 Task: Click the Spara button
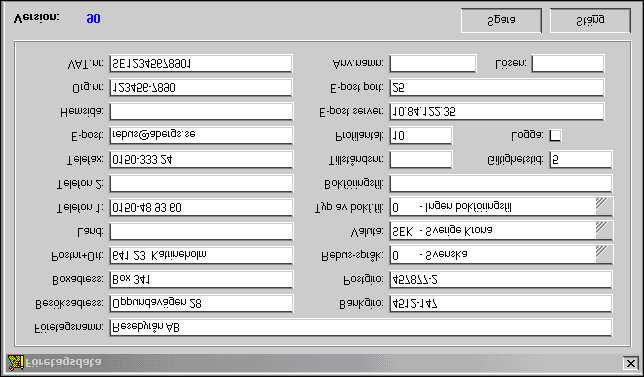tap(501, 20)
